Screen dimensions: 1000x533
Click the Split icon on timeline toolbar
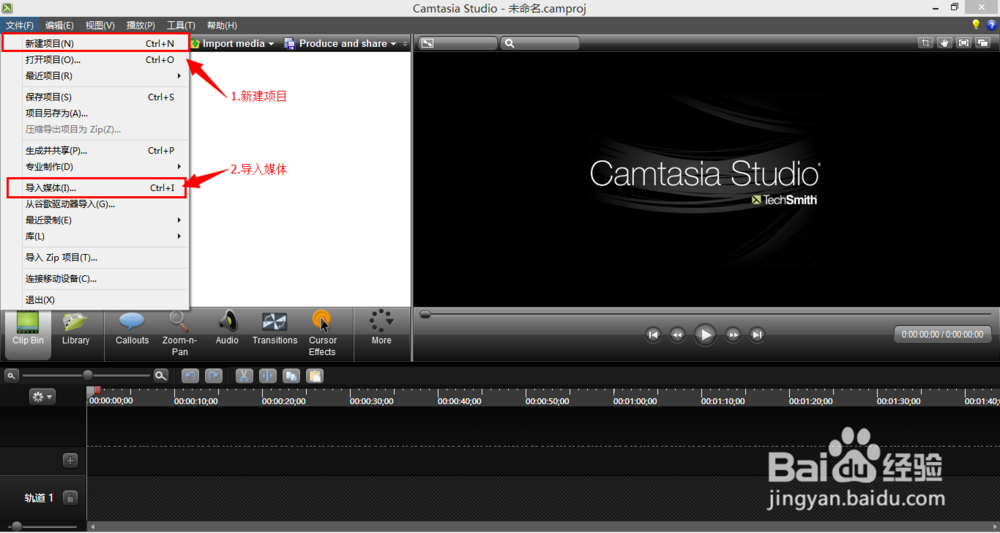click(267, 376)
